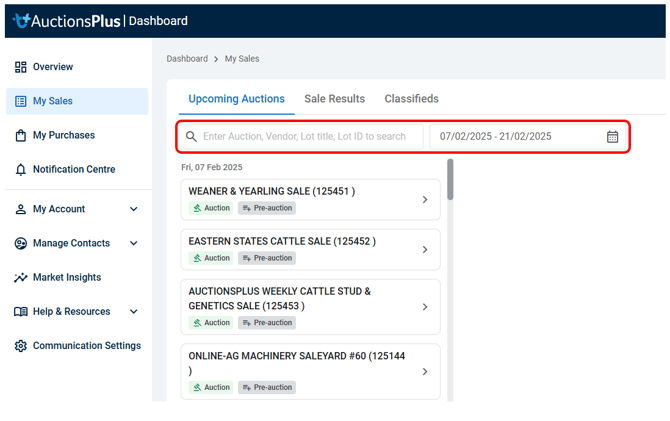The width and height of the screenshot is (670, 421).
Task: Click the Dashboard breadcrumb link
Action: click(x=187, y=59)
